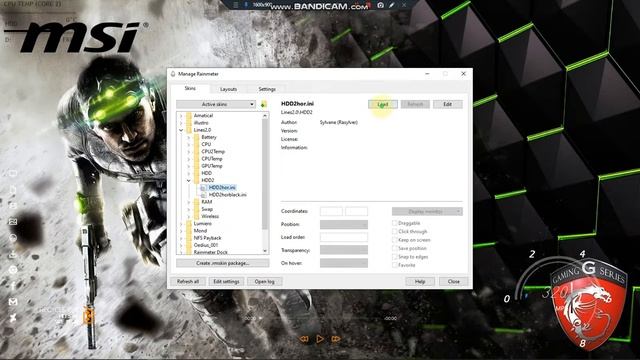Select the HDD folder label
The height and width of the screenshot is (360, 640).
tap(207, 173)
